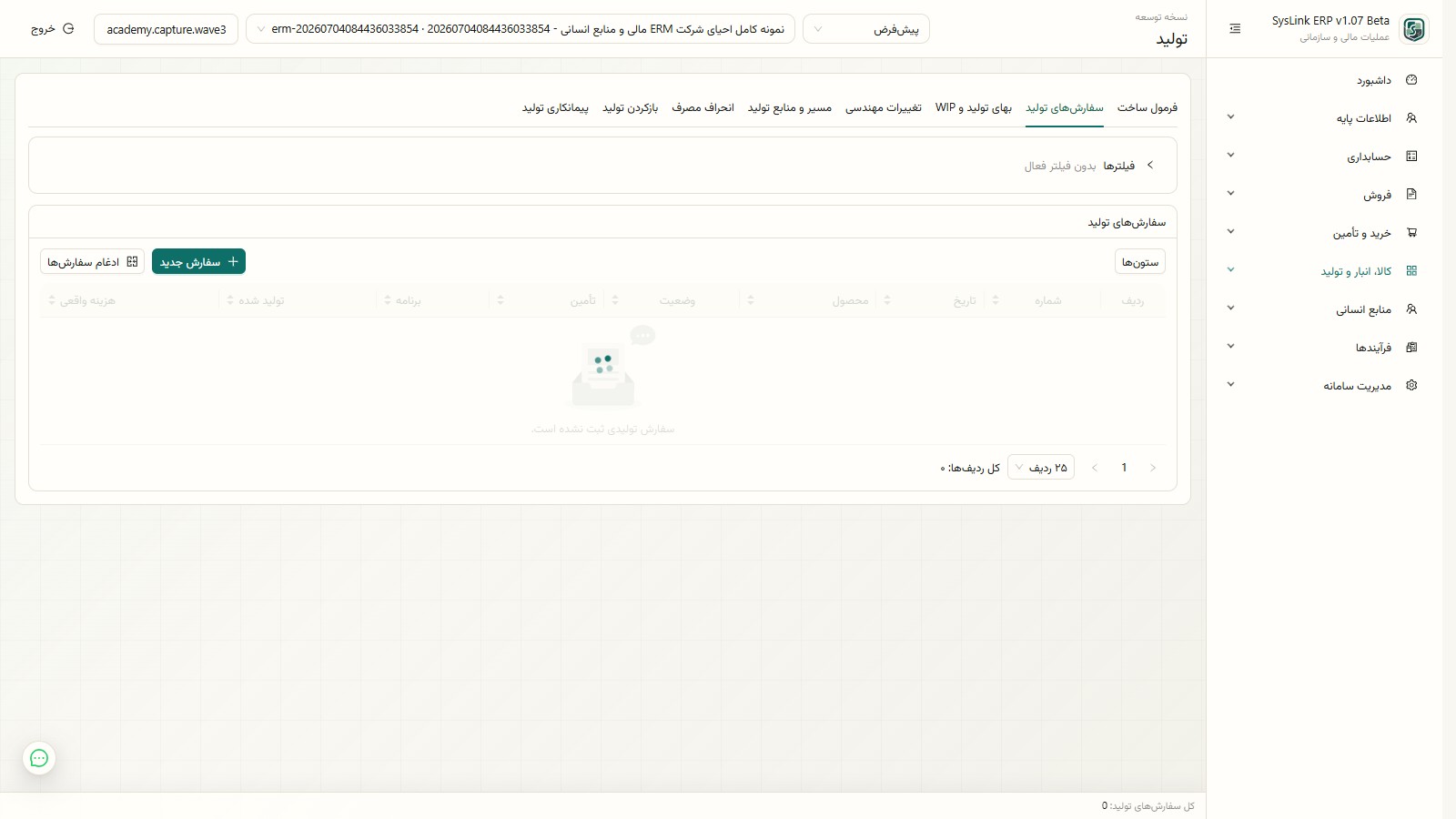
Task: Sort by the محصول column arrows
Action: pyautogui.click(x=751, y=300)
